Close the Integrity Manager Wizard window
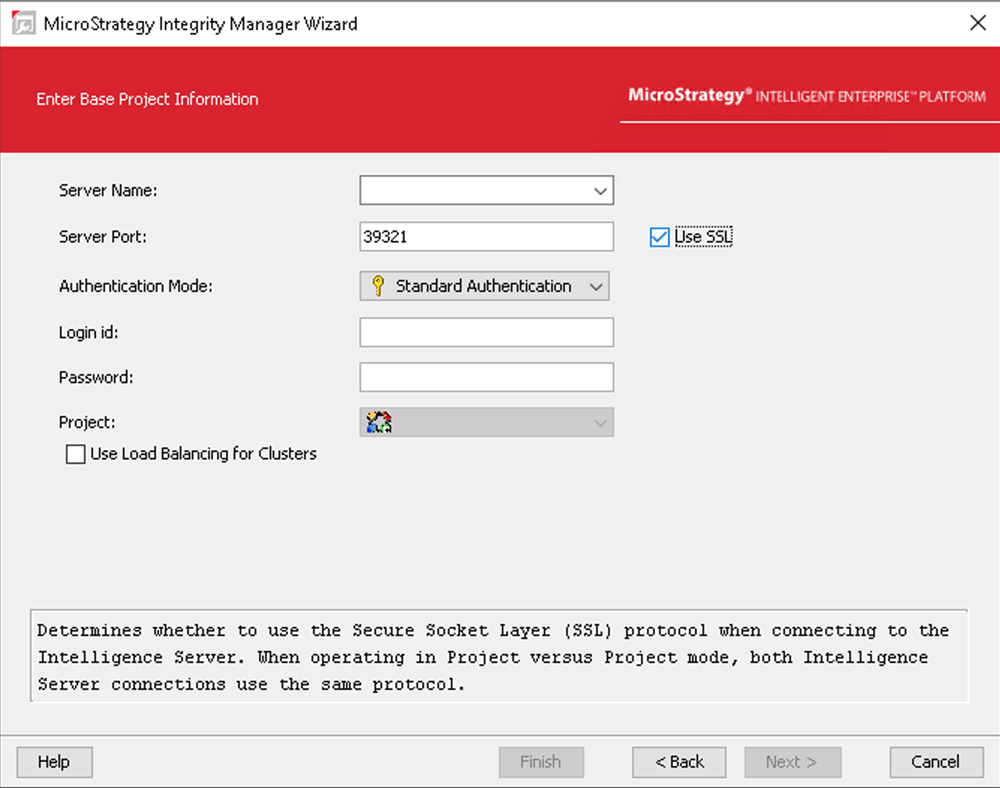1000x788 pixels. pyautogui.click(x=977, y=23)
